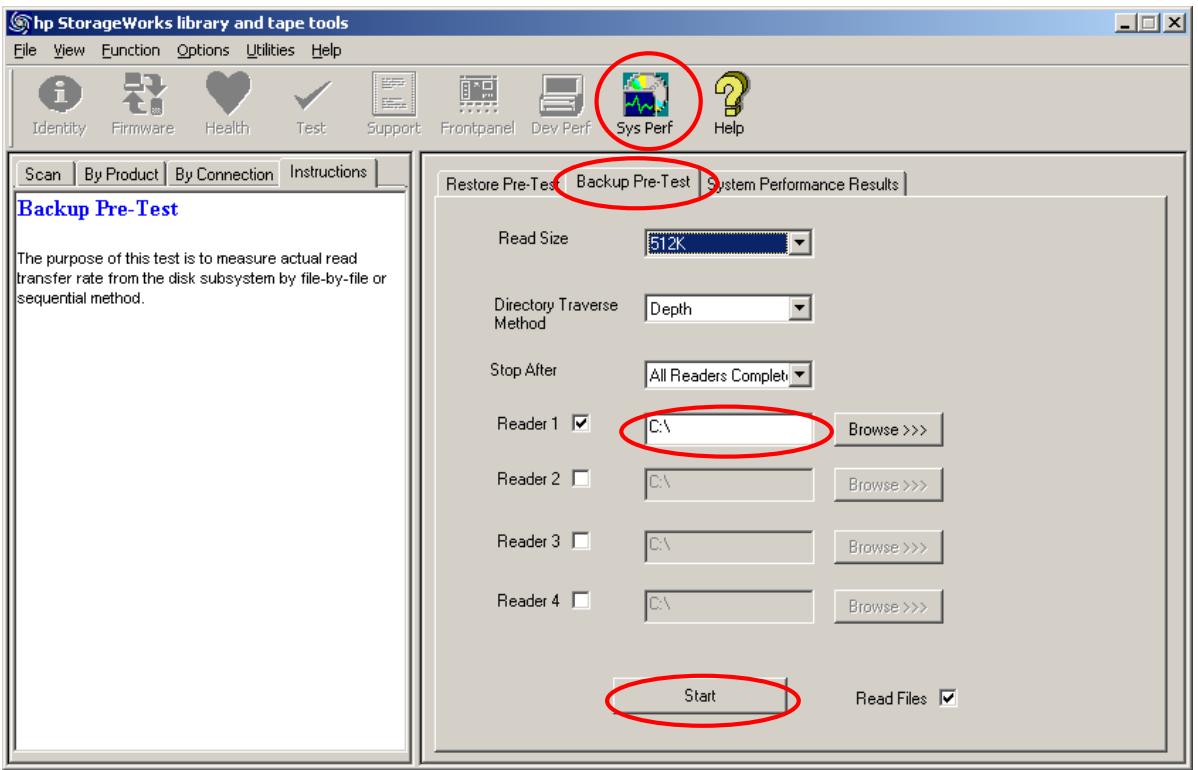Screen dimensions: 1198x770
Task: Maximize the StorageWorks window
Action: coord(1148,23)
